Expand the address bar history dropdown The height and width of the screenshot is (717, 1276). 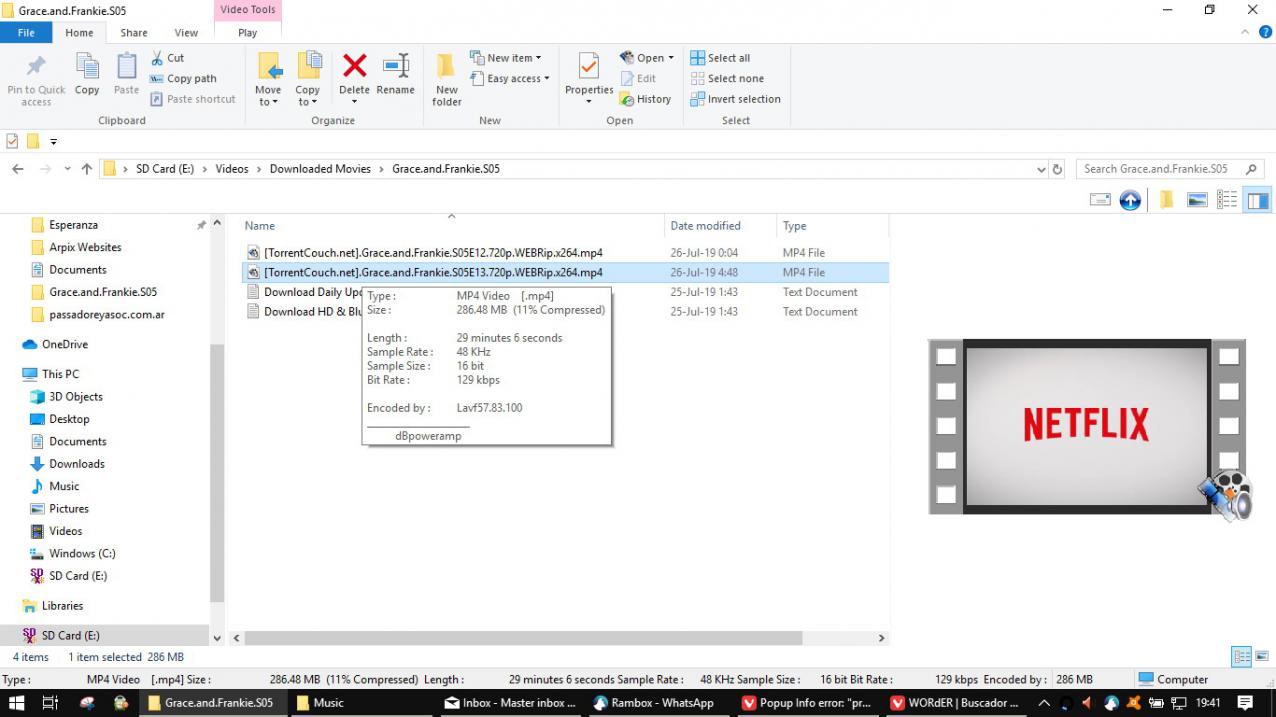click(1041, 169)
